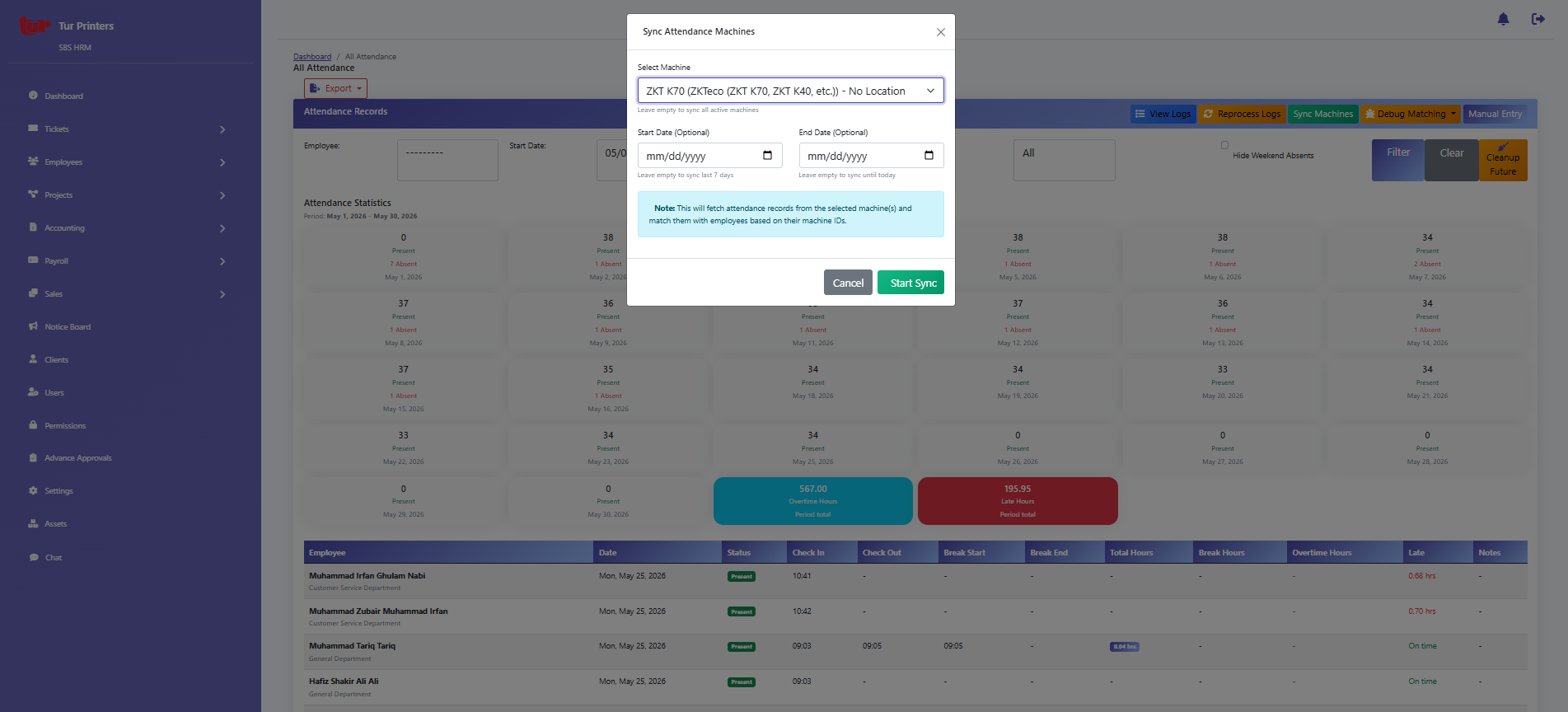
Task: Open the calendar picker for End Date (Optional)
Action: coord(929,156)
